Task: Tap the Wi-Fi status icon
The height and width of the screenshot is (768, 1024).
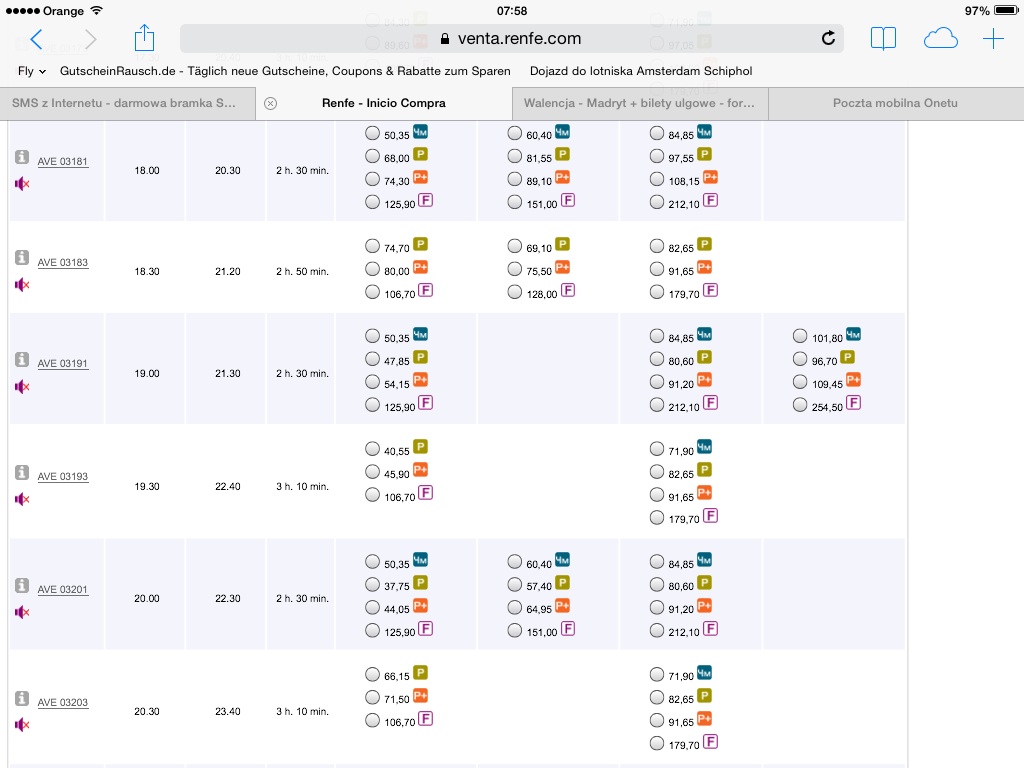Action: click(x=97, y=10)
